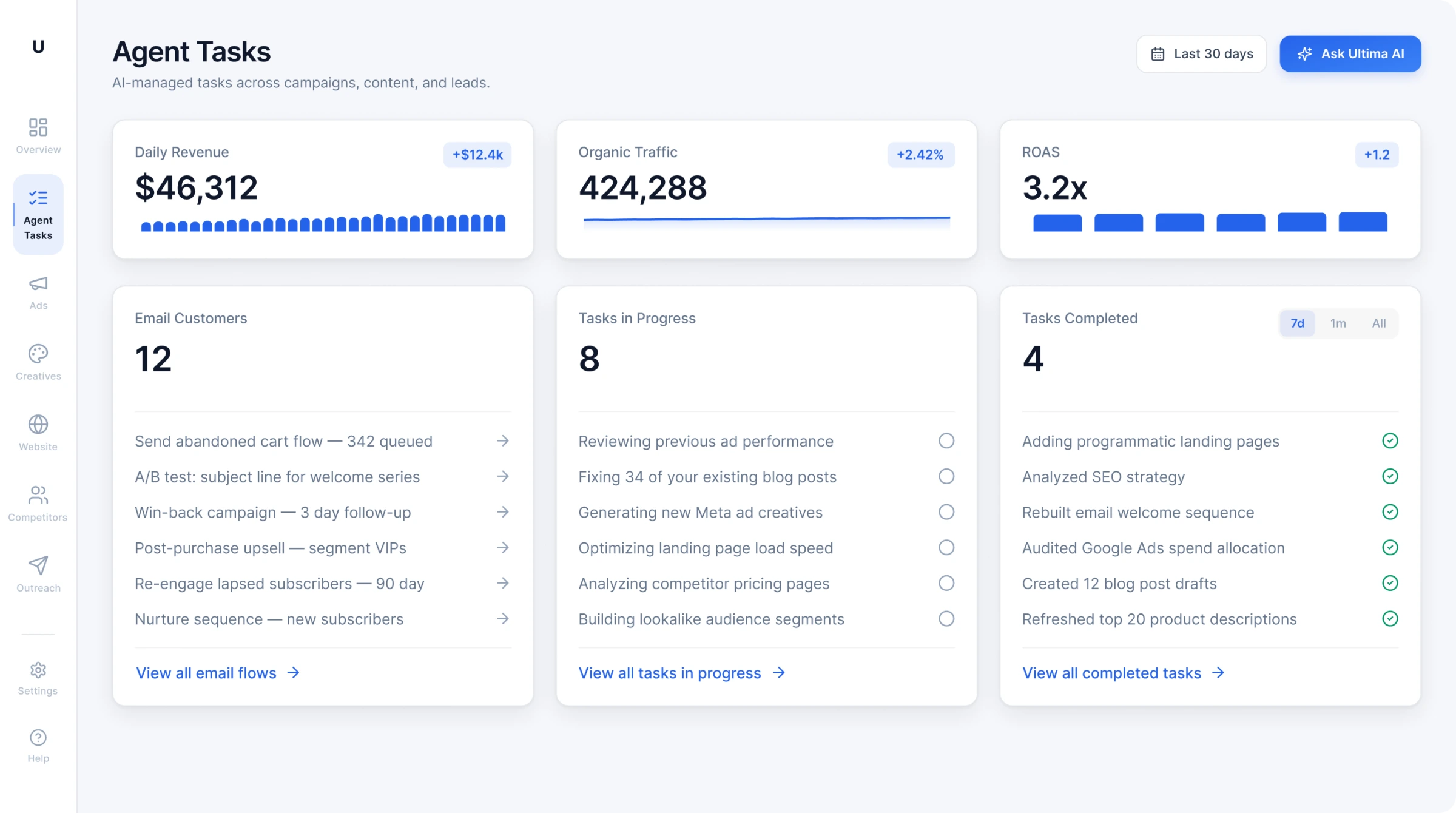Click the Ask Ultima AI button
Screen dimensions: 1456x813
click(1350, 54)
